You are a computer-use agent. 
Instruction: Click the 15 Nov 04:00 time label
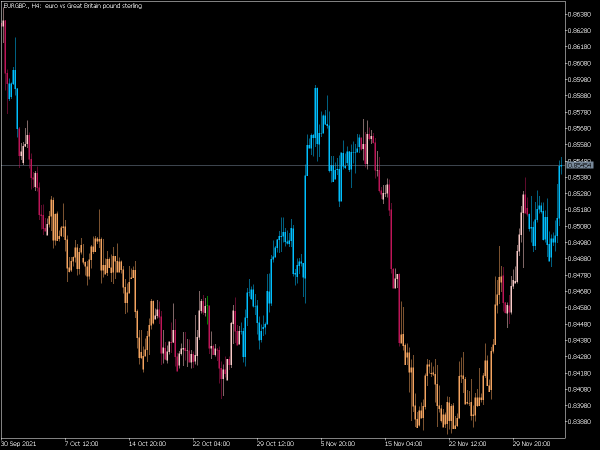coord(403,443)
